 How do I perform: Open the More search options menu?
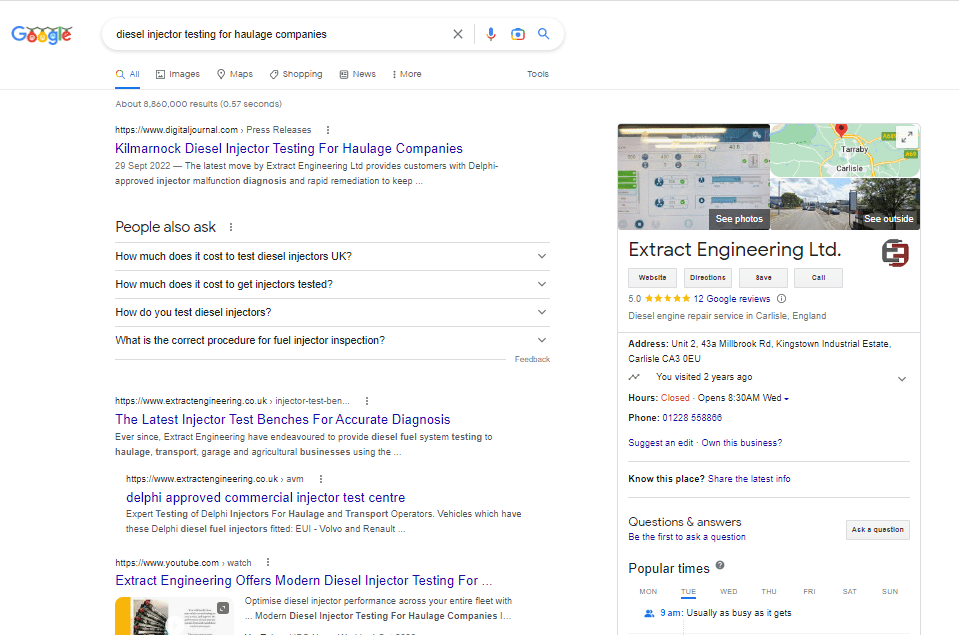407,74
